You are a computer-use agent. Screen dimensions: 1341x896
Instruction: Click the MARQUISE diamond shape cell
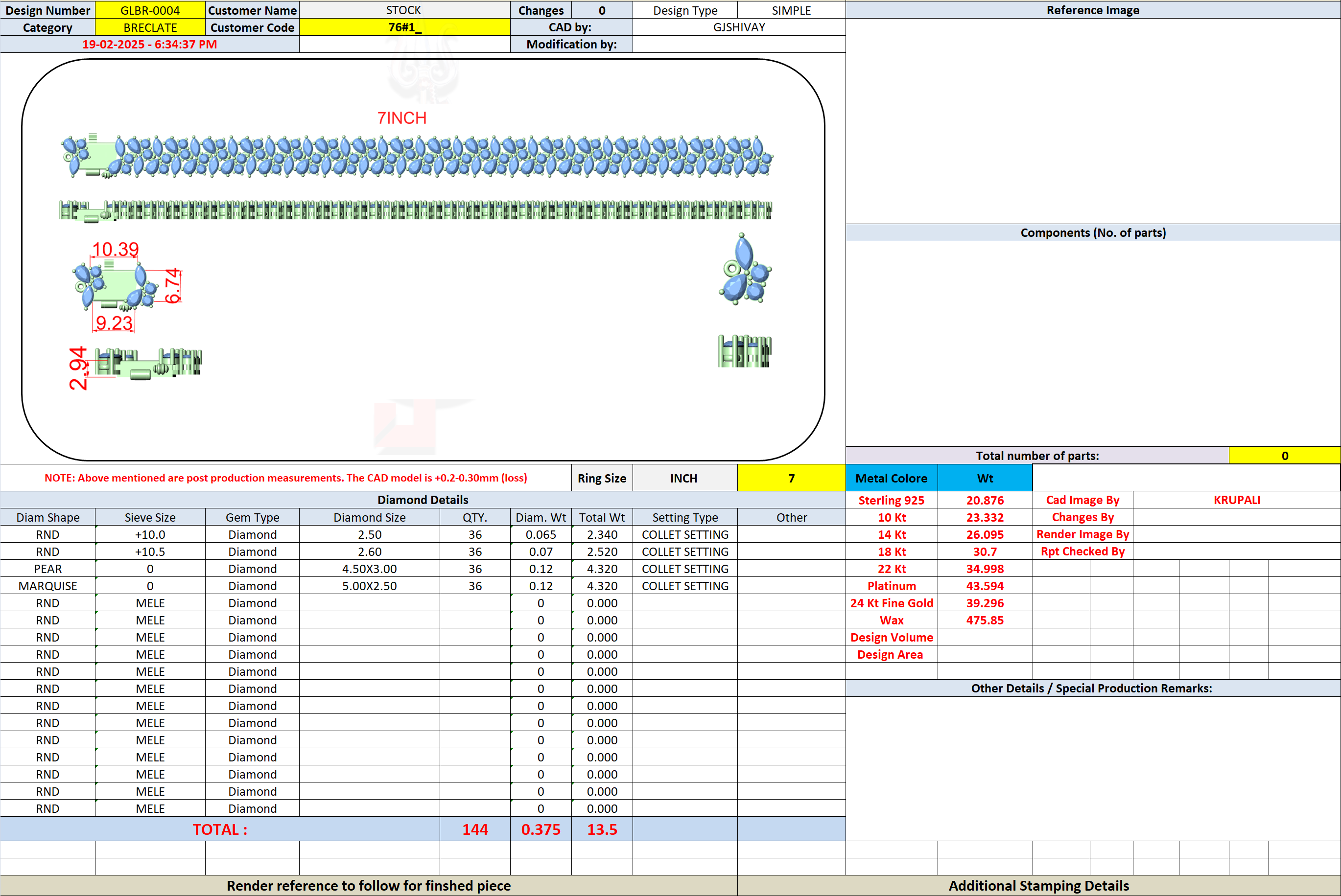(47, 586)
